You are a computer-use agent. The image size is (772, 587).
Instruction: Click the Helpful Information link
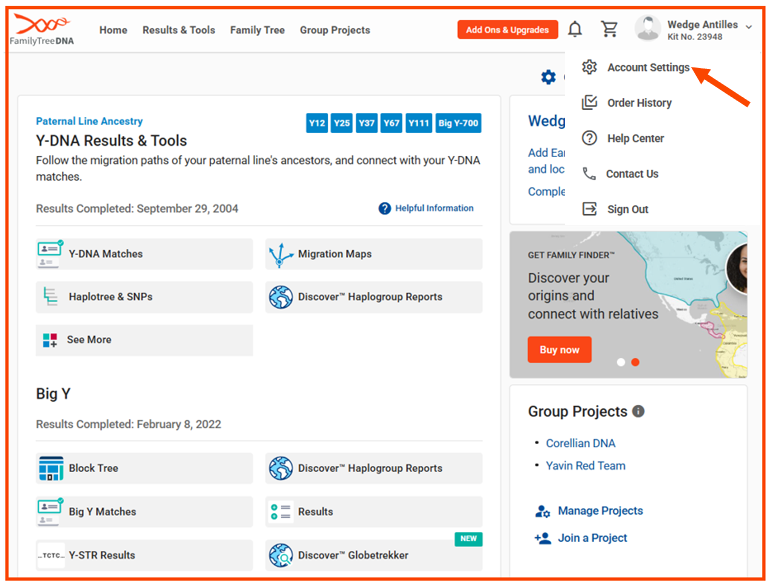pos(434,208)
